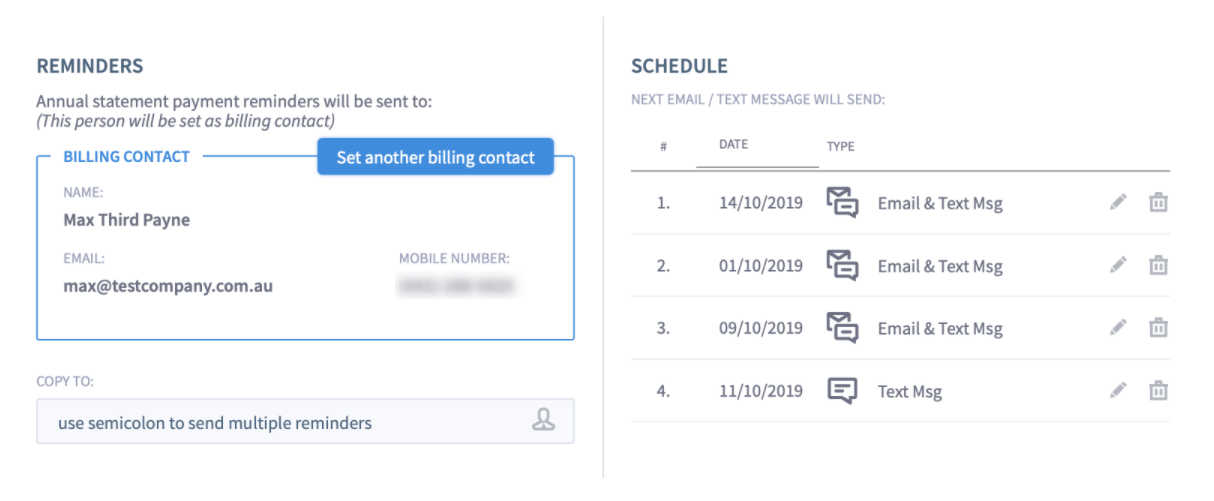Image resolution: width=1214 pixels, height=501 pixels.
Task: Click the blurred mobile number value
Action: tap(457, 287)
